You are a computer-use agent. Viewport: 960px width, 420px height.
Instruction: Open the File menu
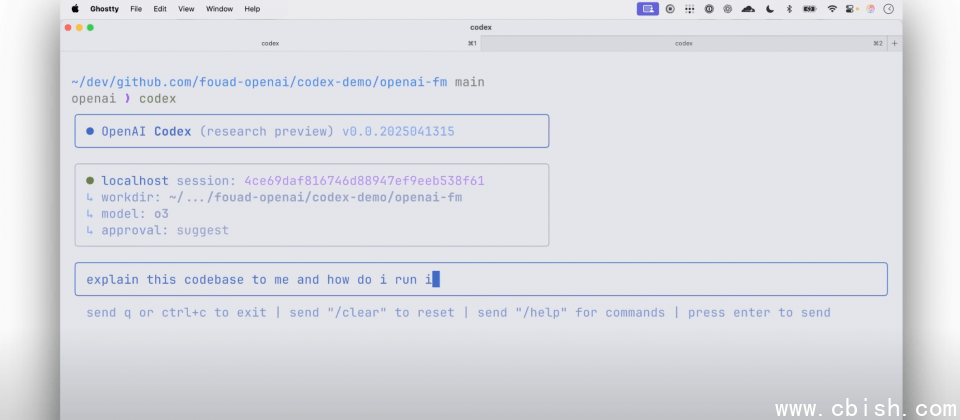[x=136, y=9]
